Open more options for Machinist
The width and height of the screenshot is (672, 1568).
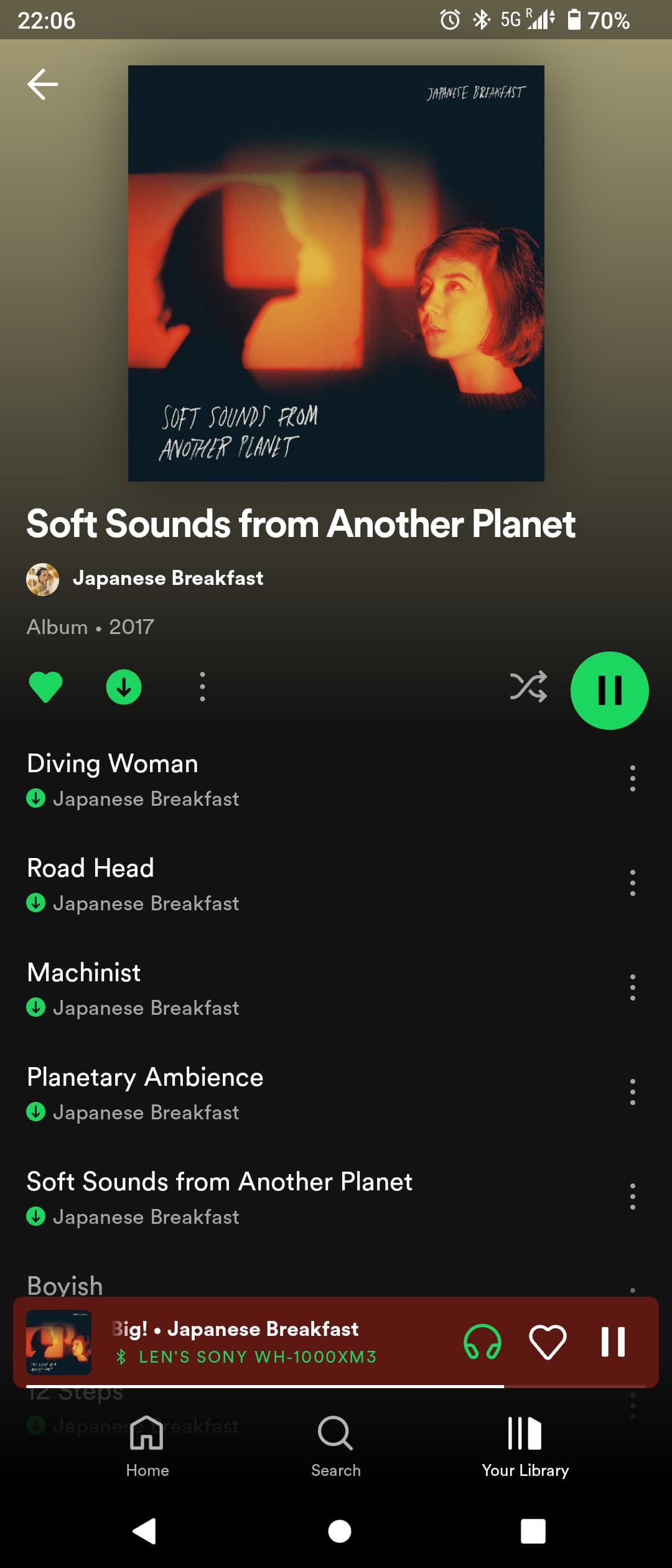pos(633,987)
